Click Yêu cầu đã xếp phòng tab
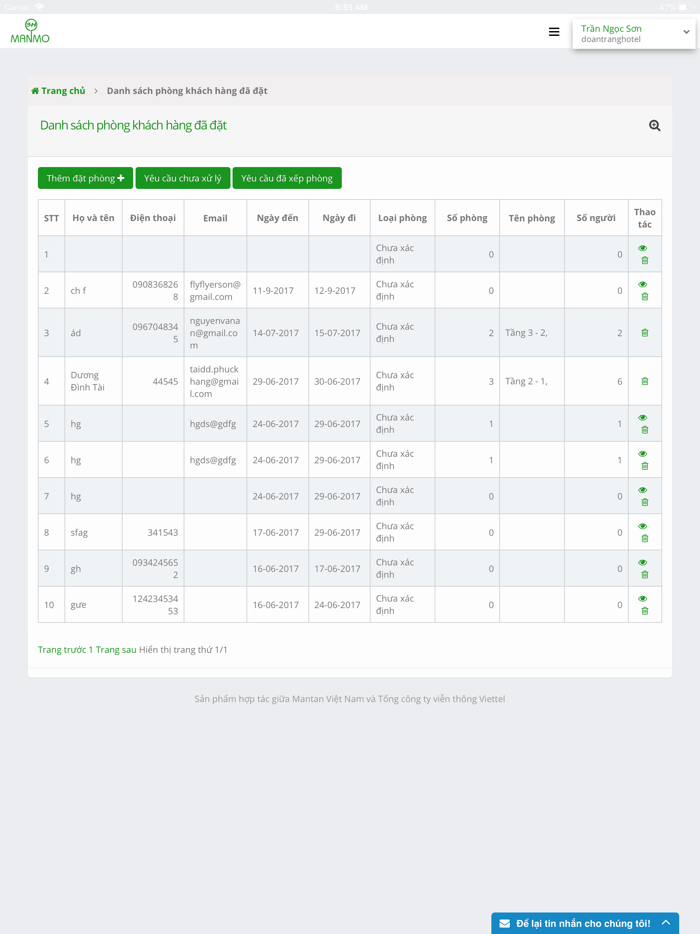The width and height of the screenshot is (700, 934). tap(287, 178)
